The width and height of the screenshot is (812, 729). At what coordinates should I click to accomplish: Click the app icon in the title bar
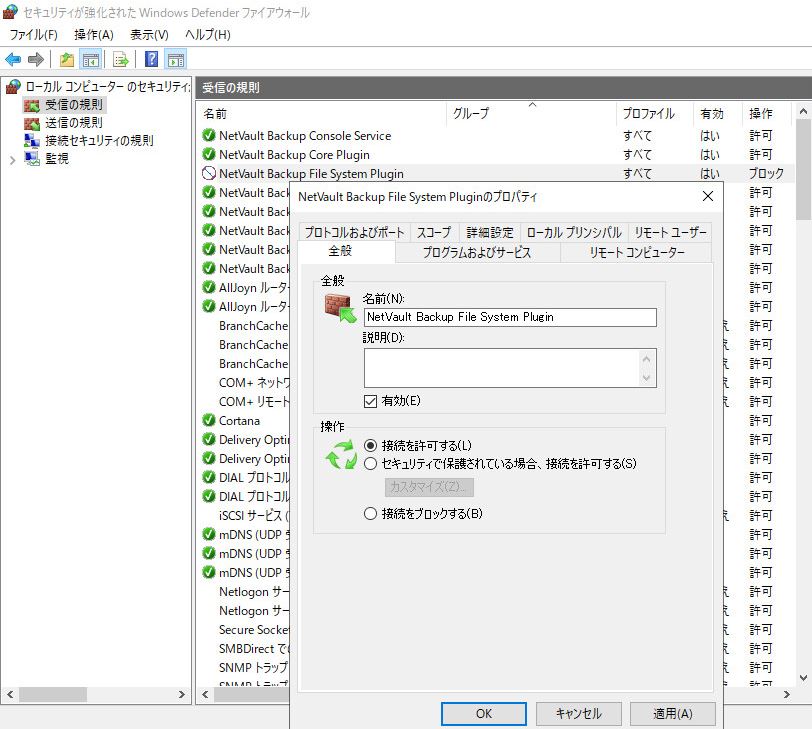coord(10,12)
